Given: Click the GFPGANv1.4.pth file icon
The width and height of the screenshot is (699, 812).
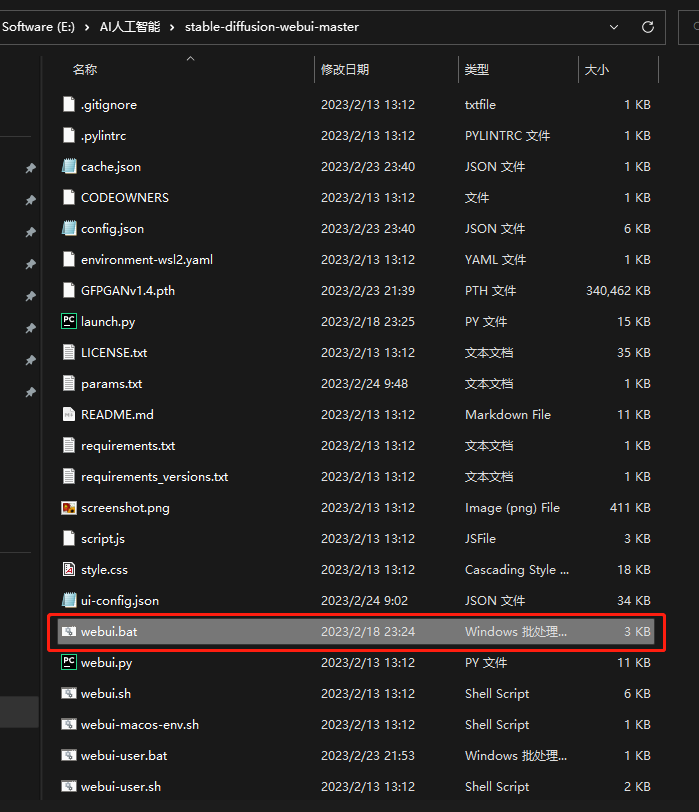Looking at the screenshot, I should pos(69,291).
